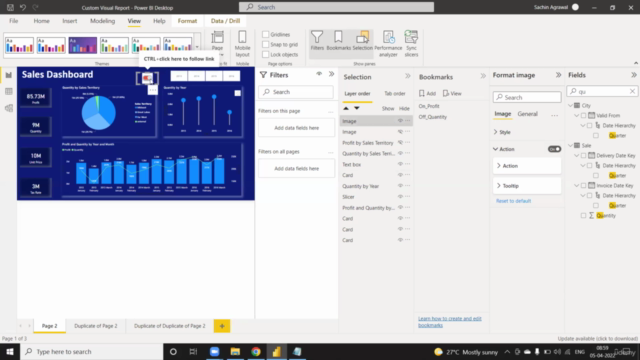Open Duplicate of Page 2 tab

pyautogui.click(x=96, y=326)
